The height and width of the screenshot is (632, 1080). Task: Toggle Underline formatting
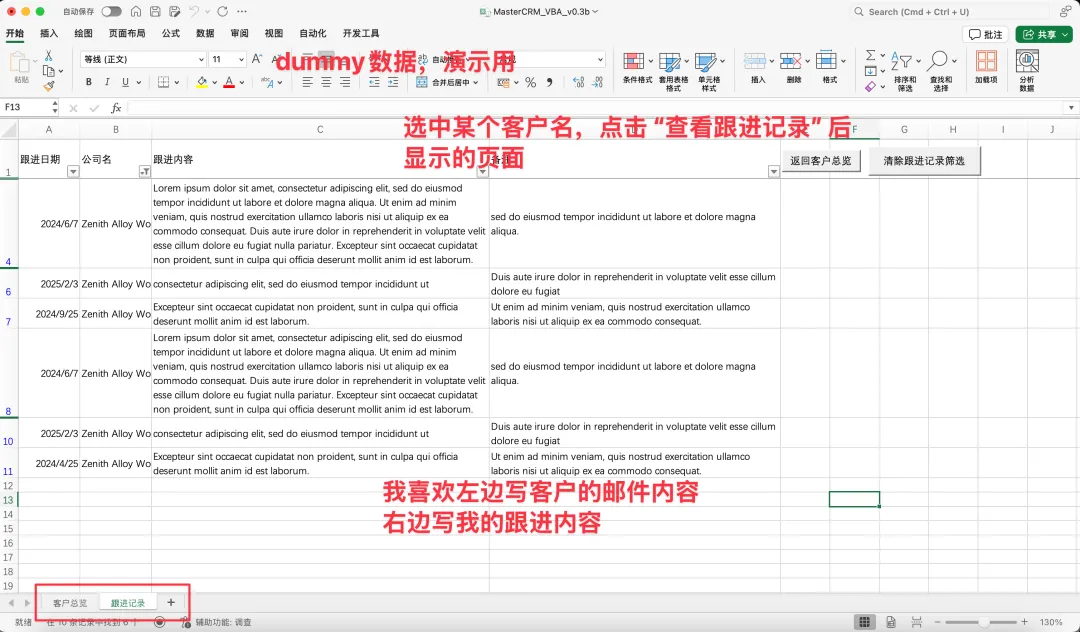125,82
